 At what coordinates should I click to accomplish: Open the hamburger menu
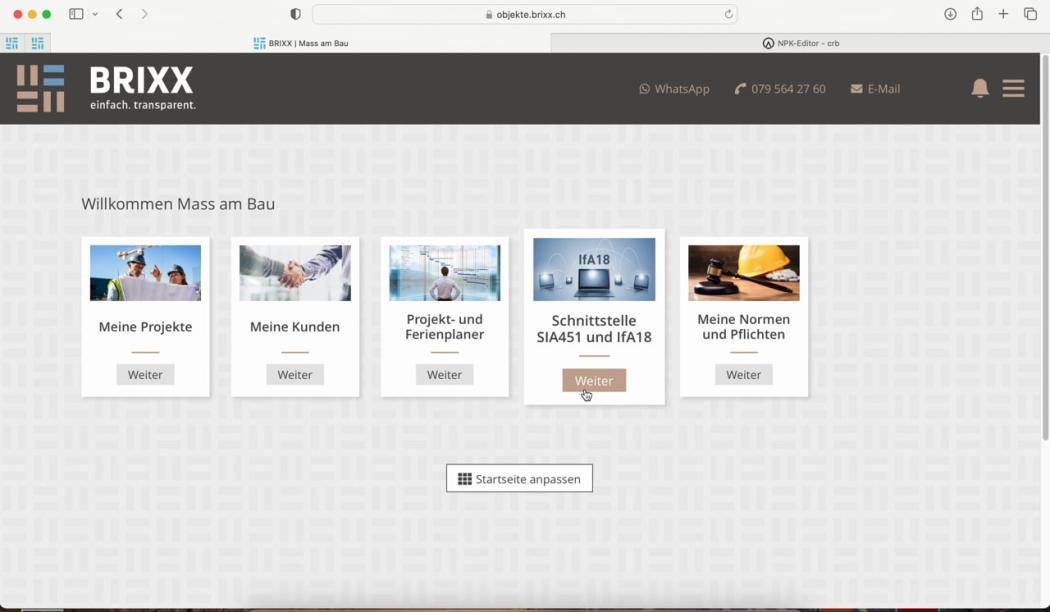click(x=1013, y=88)
